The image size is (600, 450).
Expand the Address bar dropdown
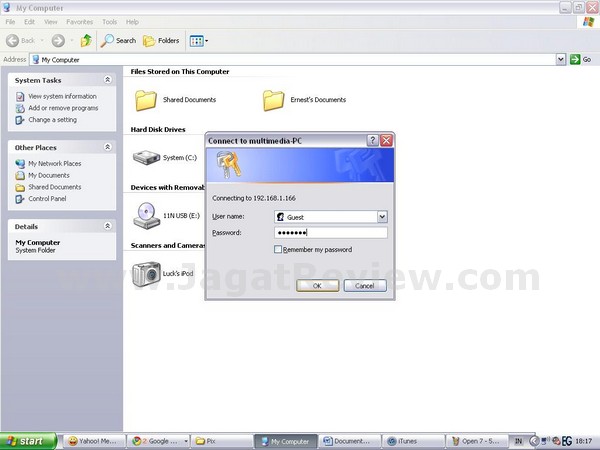click(x=561, y=59)
